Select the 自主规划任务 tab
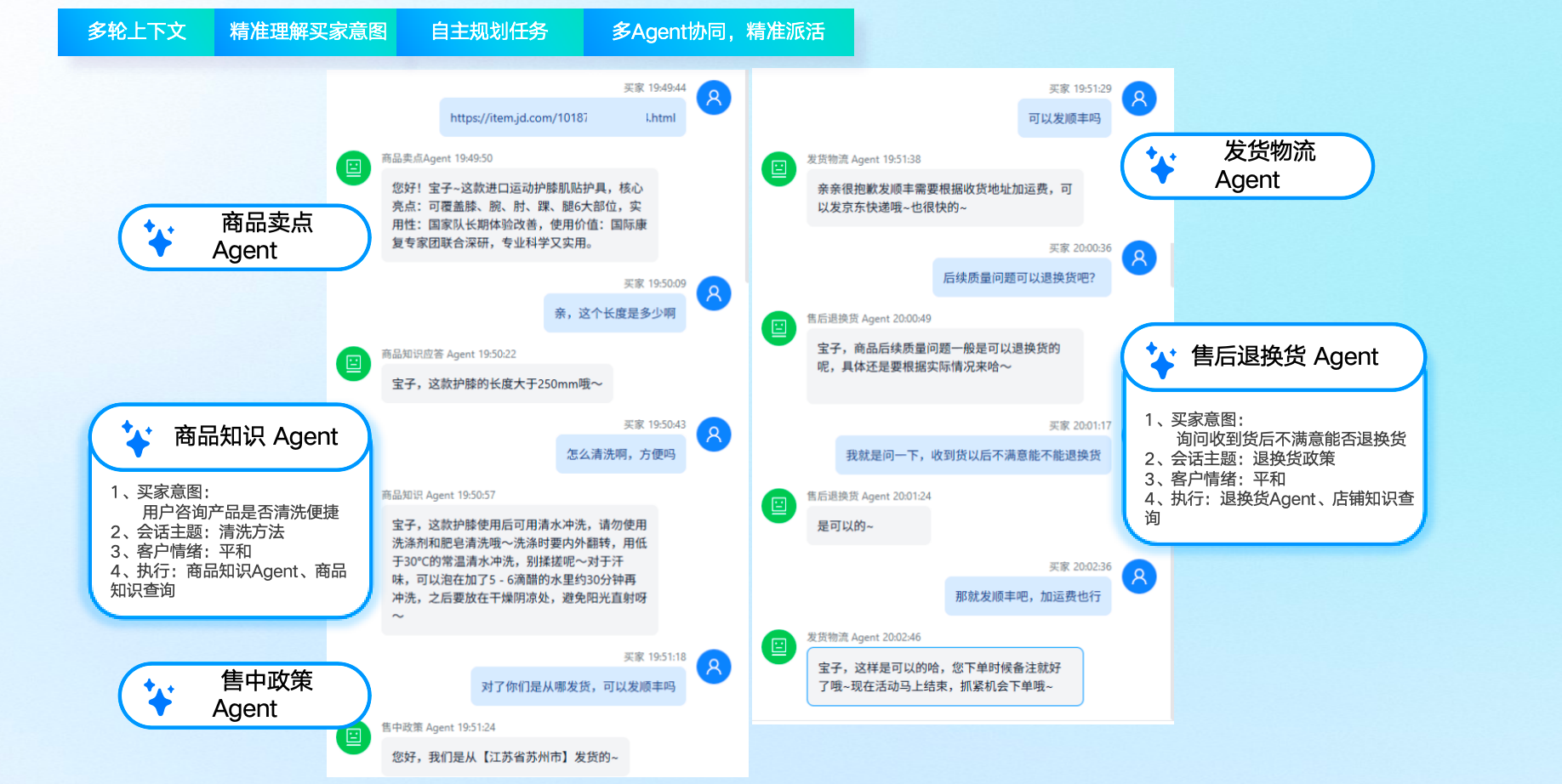This screenshot has width=1562, height=784. pos(491,31)
